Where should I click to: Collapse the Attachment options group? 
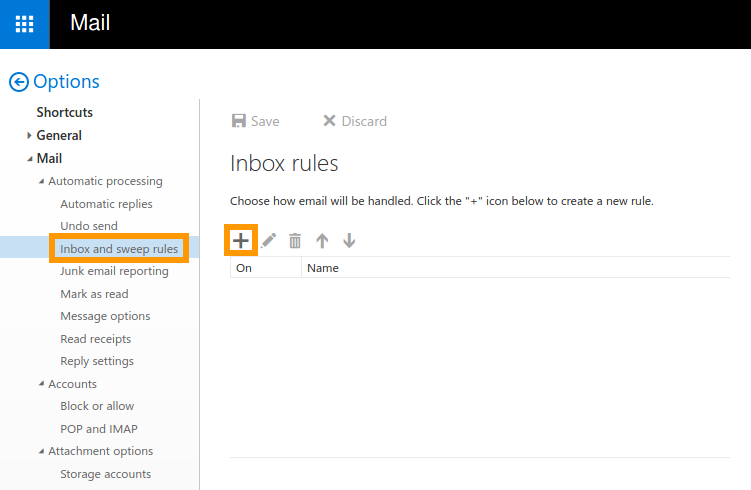(x=41, y=452)
